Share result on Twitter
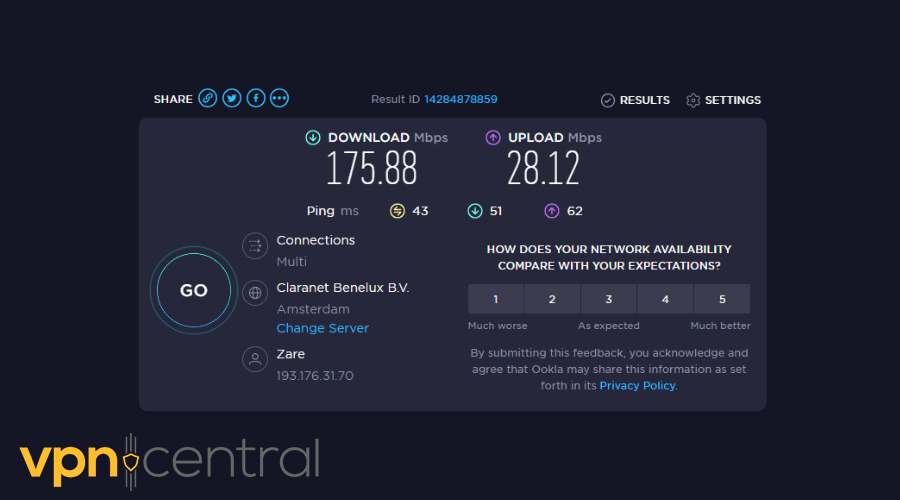The width and height of the screenshot is (900, 500). (x=232, y=98)
